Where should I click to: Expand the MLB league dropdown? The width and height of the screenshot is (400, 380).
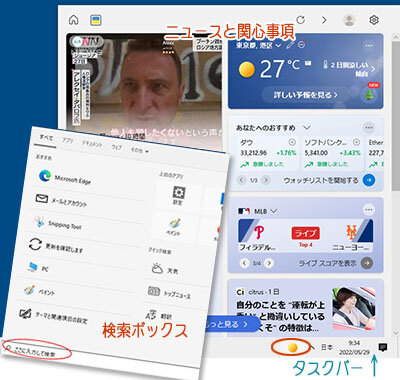tap(274, 211)
